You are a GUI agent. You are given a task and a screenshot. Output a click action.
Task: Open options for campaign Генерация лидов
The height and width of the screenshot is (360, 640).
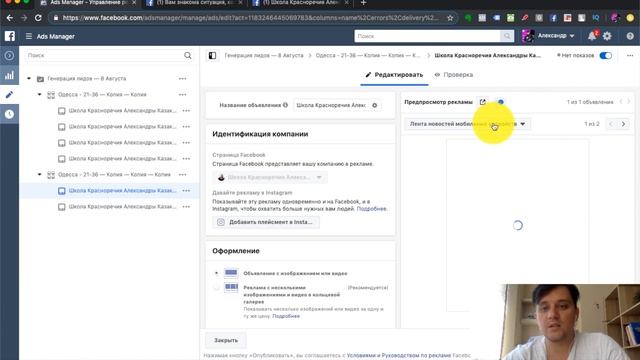[x=182, y=78]
